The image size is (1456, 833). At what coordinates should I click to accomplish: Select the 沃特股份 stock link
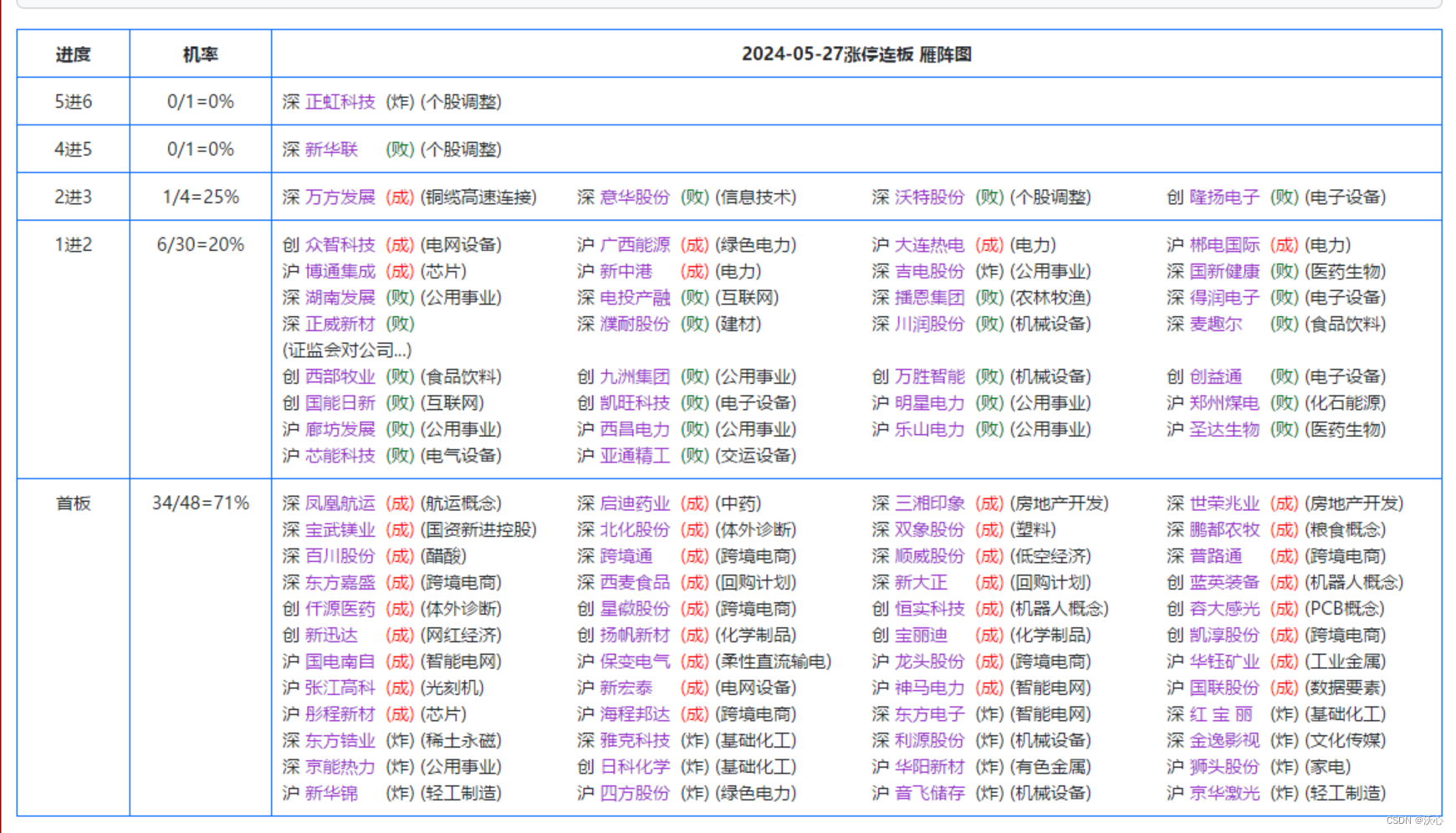(929, 197)
